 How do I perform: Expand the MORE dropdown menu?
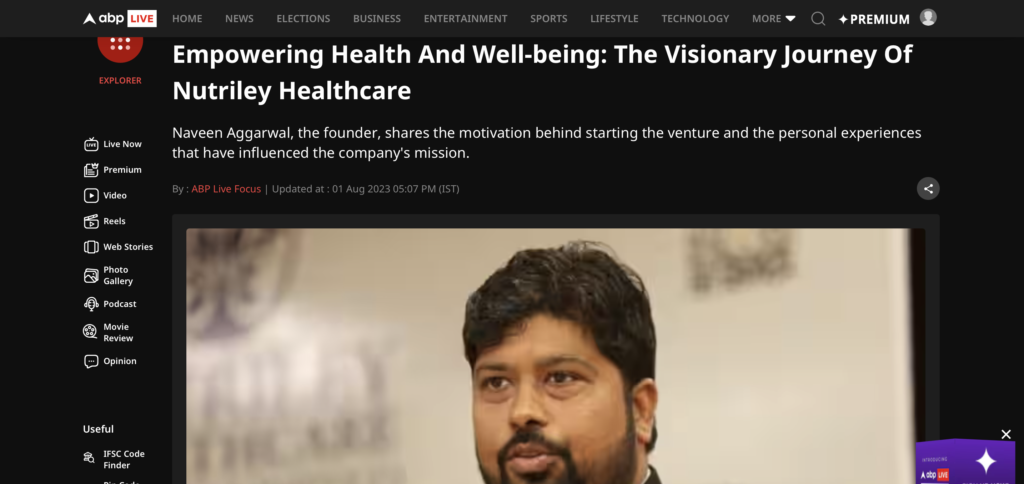pyautogui.click(x=773, y=19)
